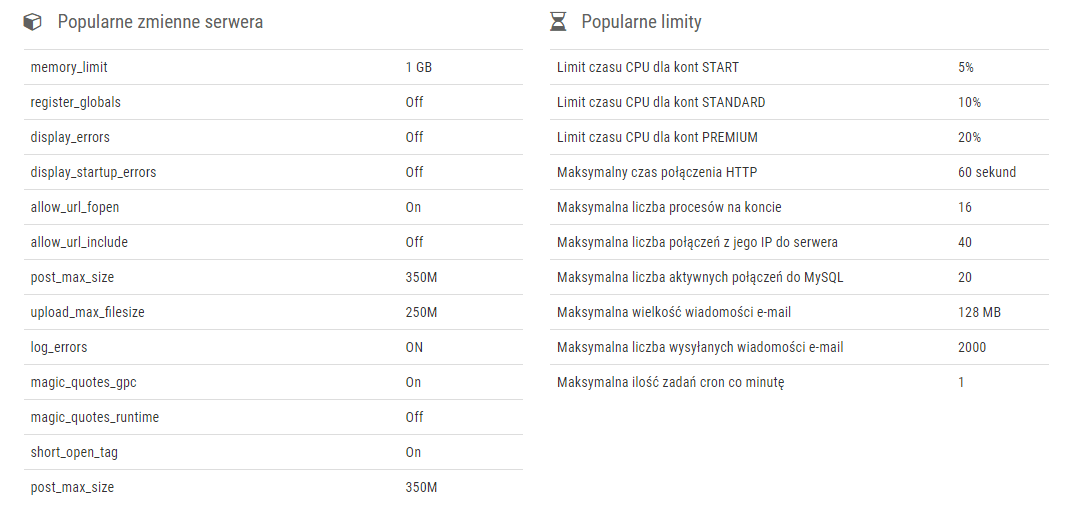Image resolution: width=1065 pixels, height=532 pixels.
Task: Select Maksymalna ilość zadań cron co minutę
Action: (670, 382)
